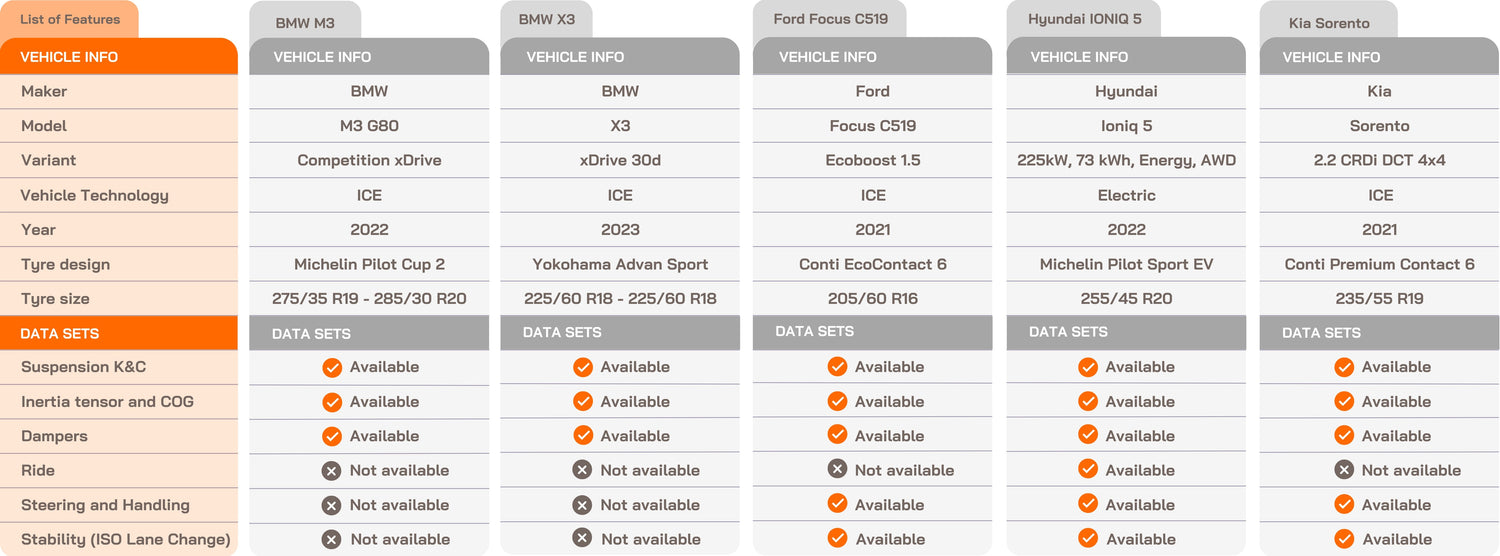Switch to the BMW X3 tab
This screenshot has width=1500, height=556.
coord(546,20)
